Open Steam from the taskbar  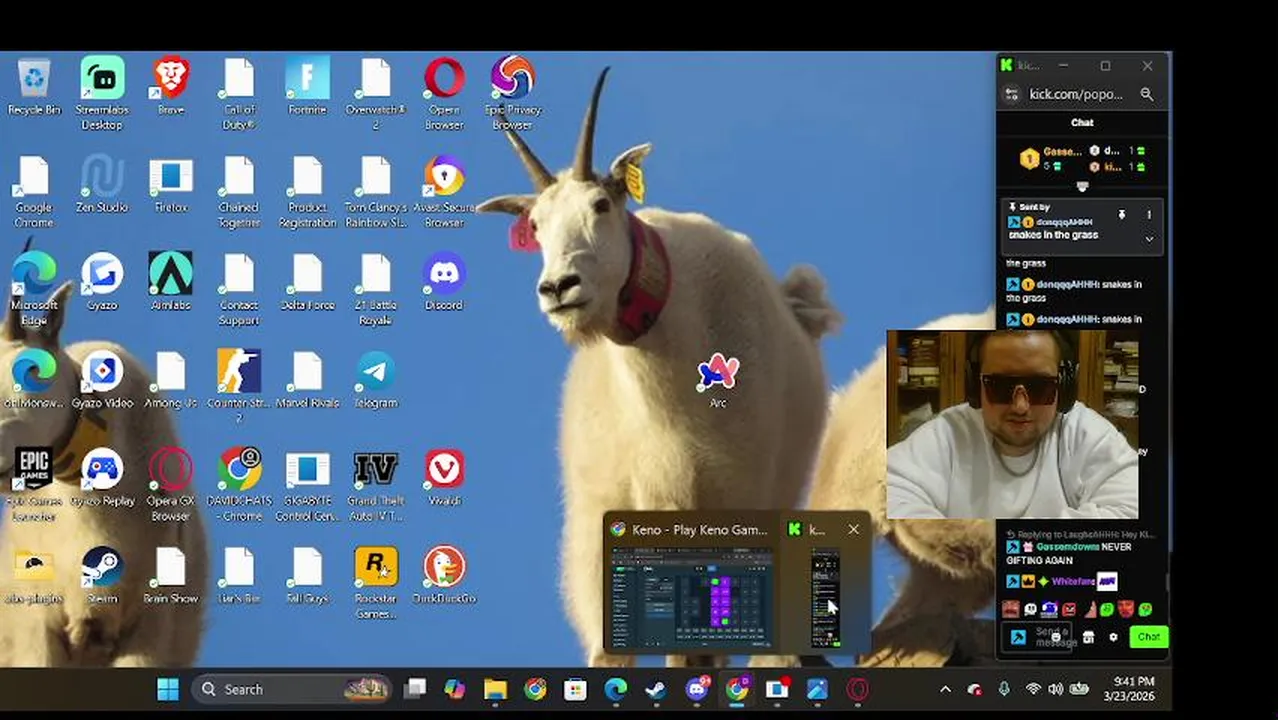656,689
